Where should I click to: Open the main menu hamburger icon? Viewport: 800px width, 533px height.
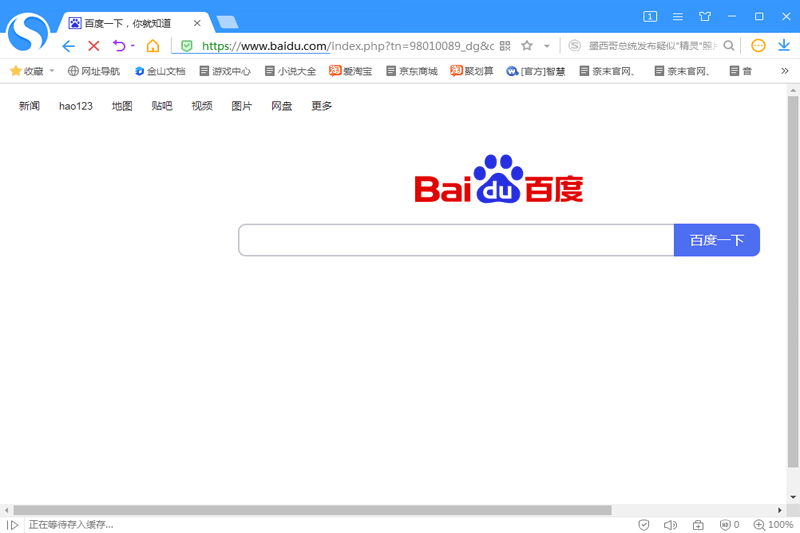click(x=678, y=16)
